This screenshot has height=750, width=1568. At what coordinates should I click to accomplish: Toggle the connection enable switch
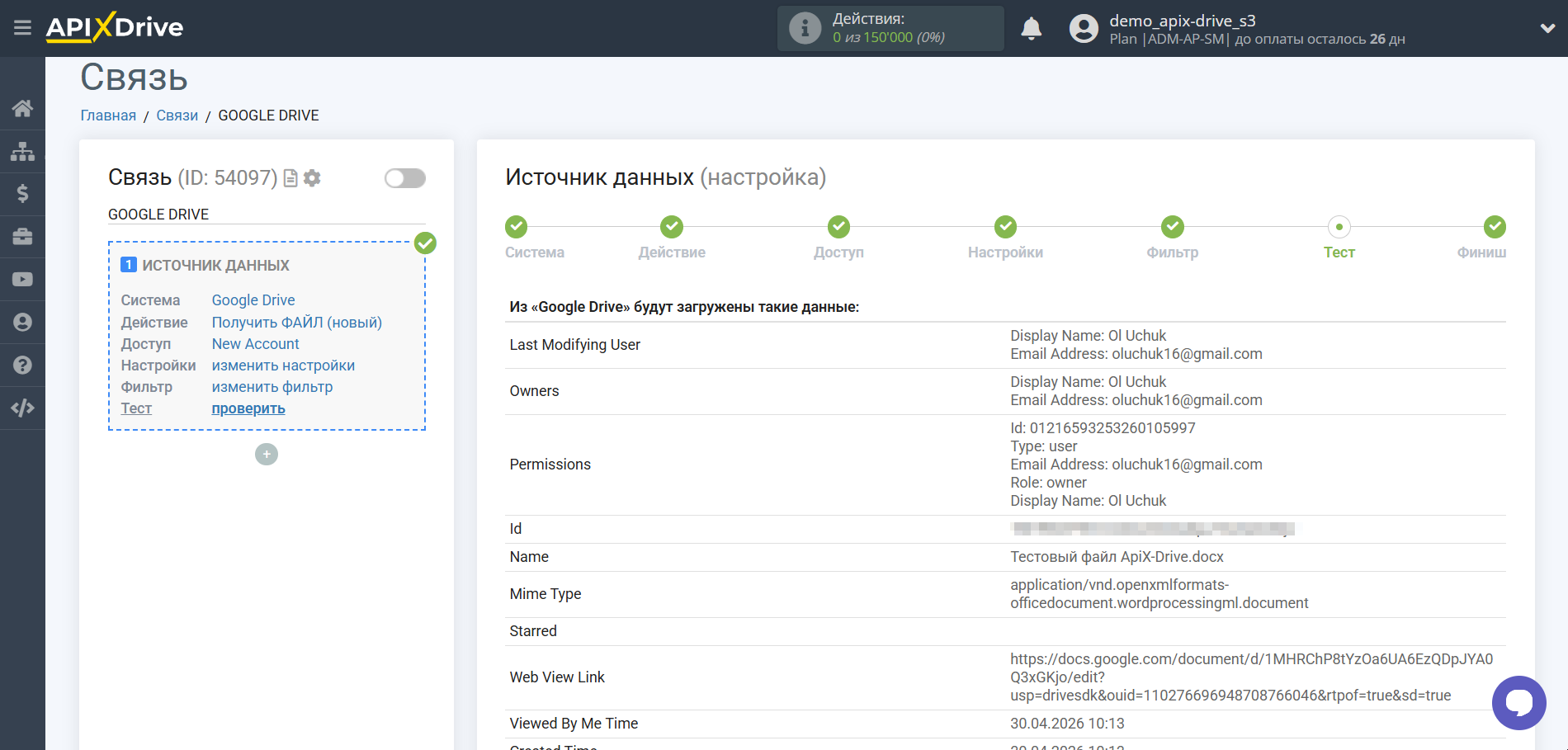pyautogui.click(x=405, y=178)
